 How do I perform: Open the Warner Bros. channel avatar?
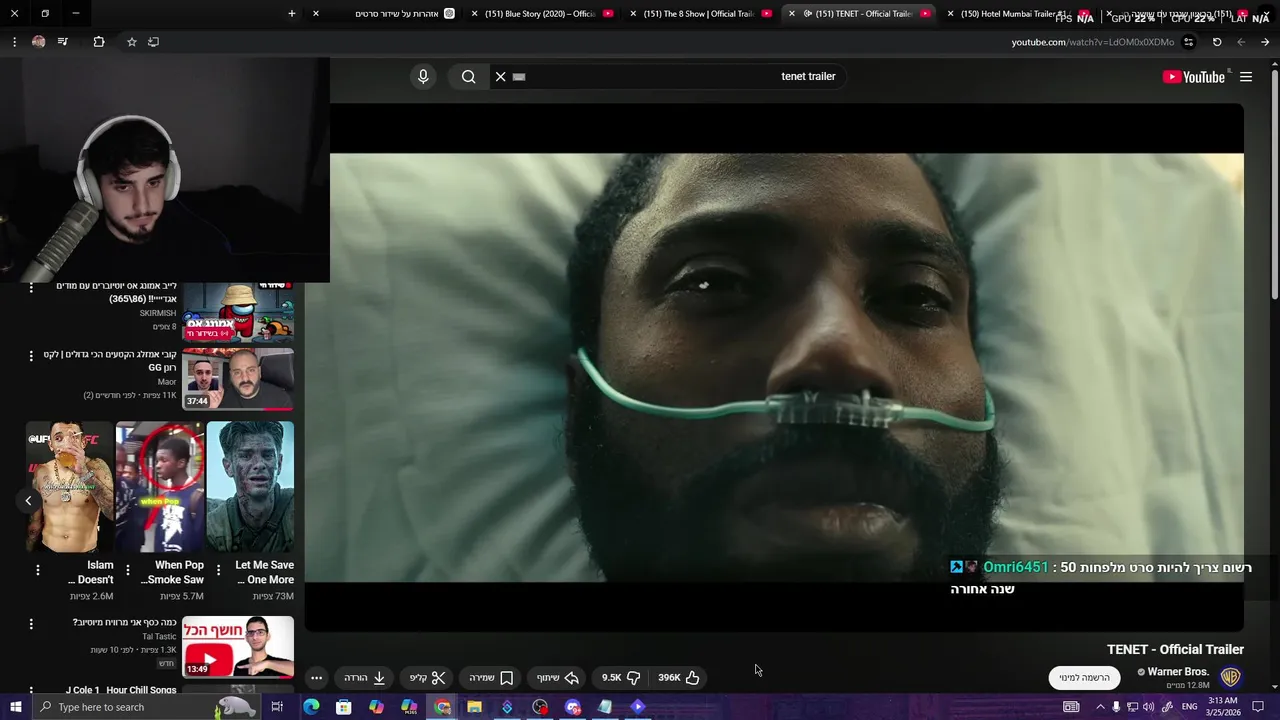click(x=1231, y=677)
